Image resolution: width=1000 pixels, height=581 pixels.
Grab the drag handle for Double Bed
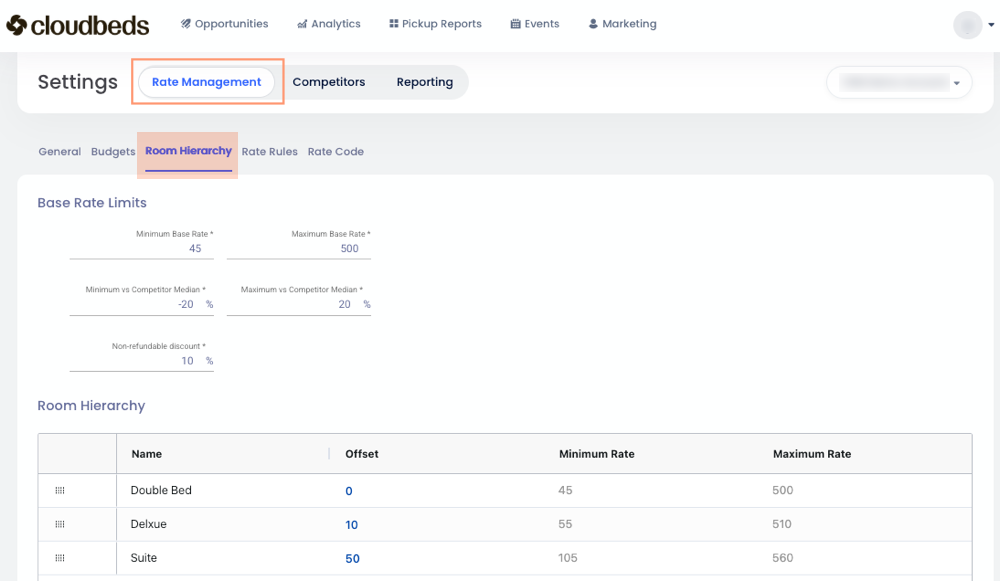tap(60, 490)
